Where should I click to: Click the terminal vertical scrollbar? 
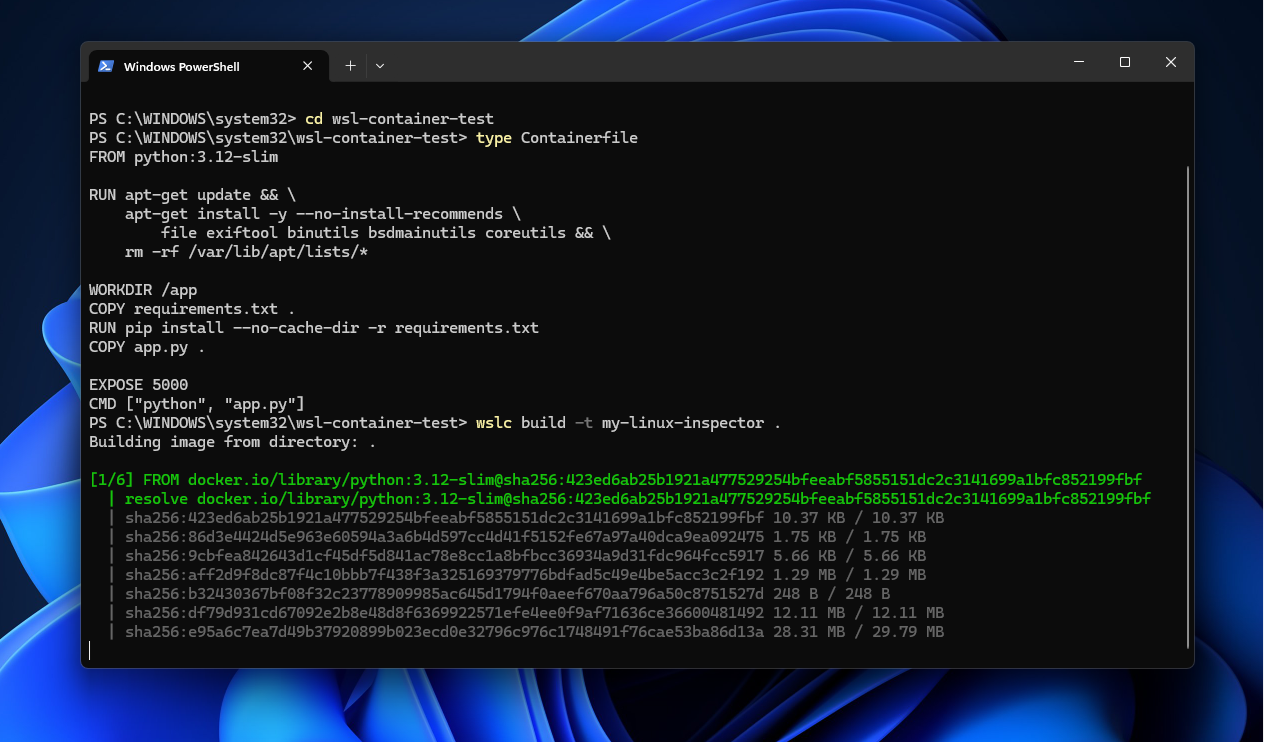pyautogui.click(x=1188, y=405)
